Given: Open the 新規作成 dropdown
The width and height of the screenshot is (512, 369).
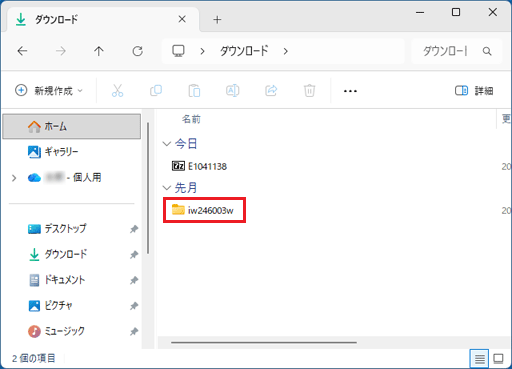Looking at the screenshot, I should click(x=49, y=91).
